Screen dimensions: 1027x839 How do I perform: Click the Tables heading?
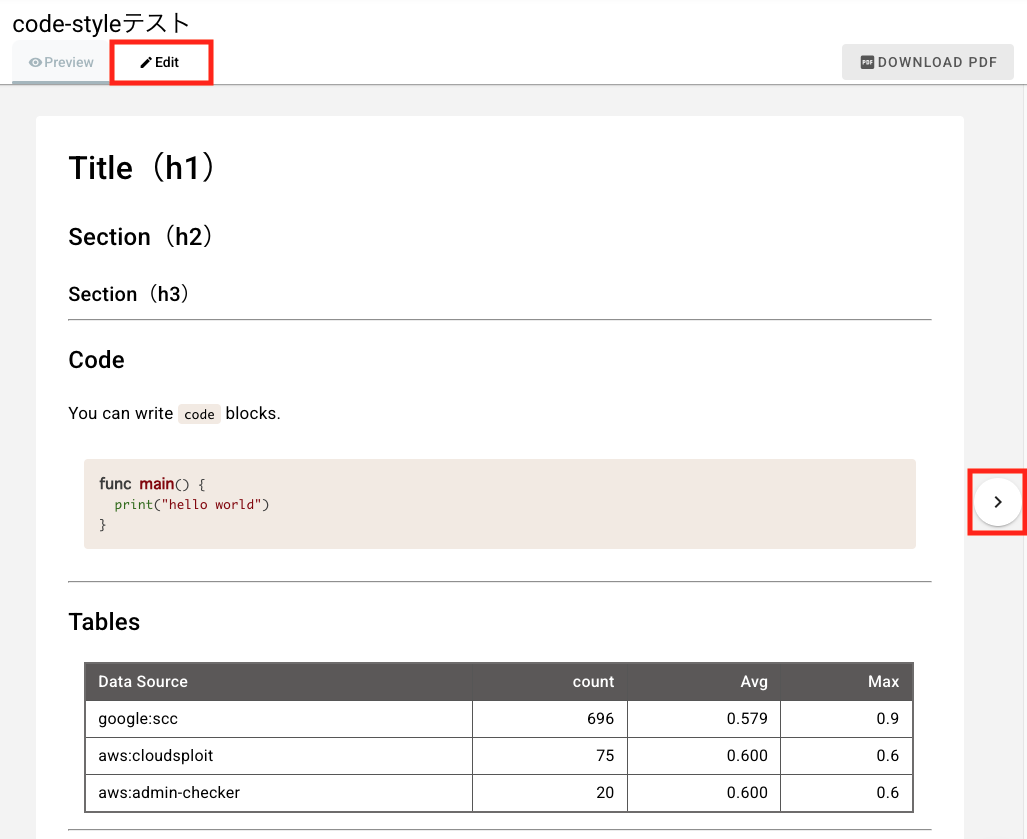click(x=104, y=622)
